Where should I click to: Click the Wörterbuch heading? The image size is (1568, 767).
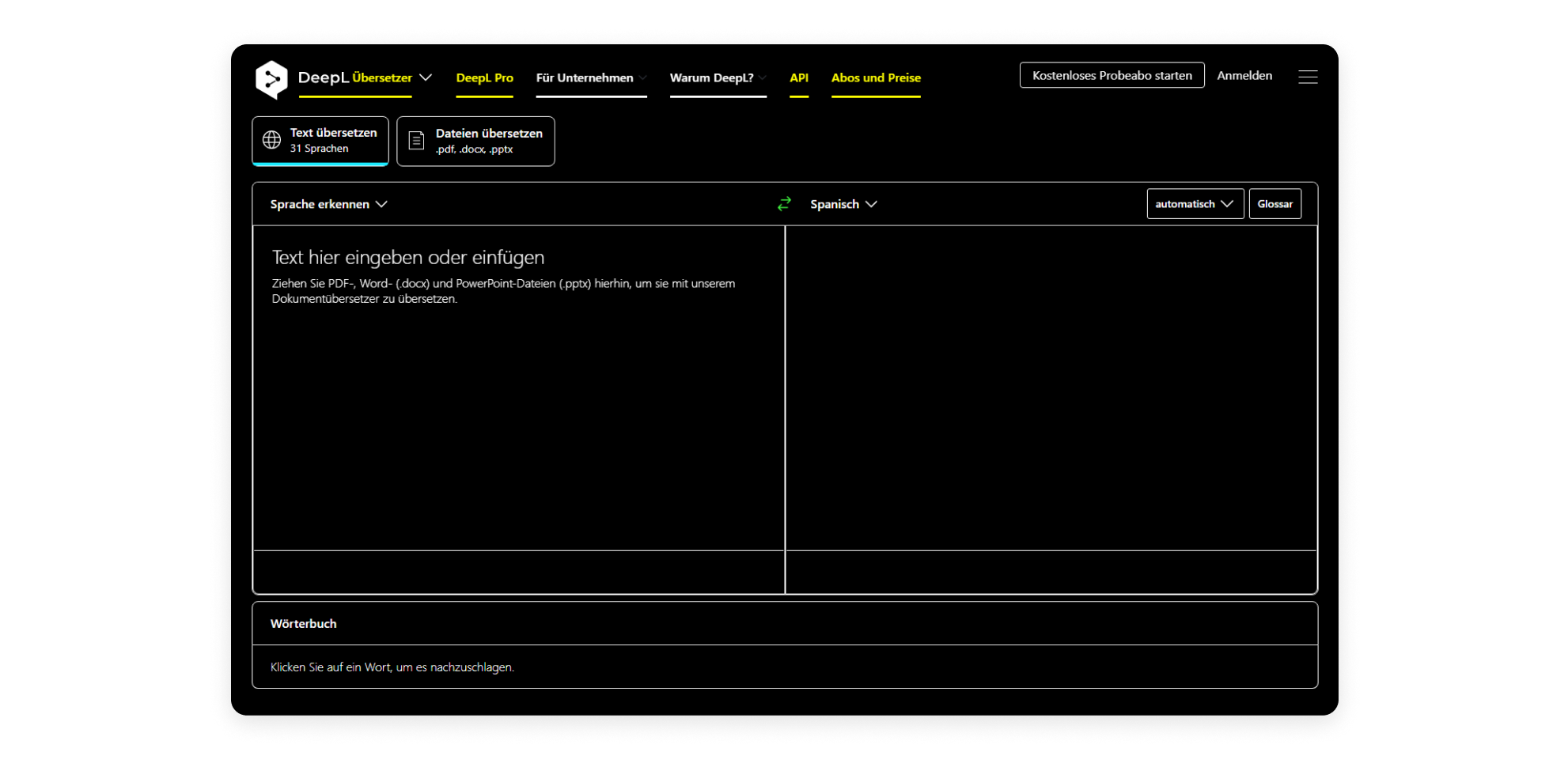point(303,623)
